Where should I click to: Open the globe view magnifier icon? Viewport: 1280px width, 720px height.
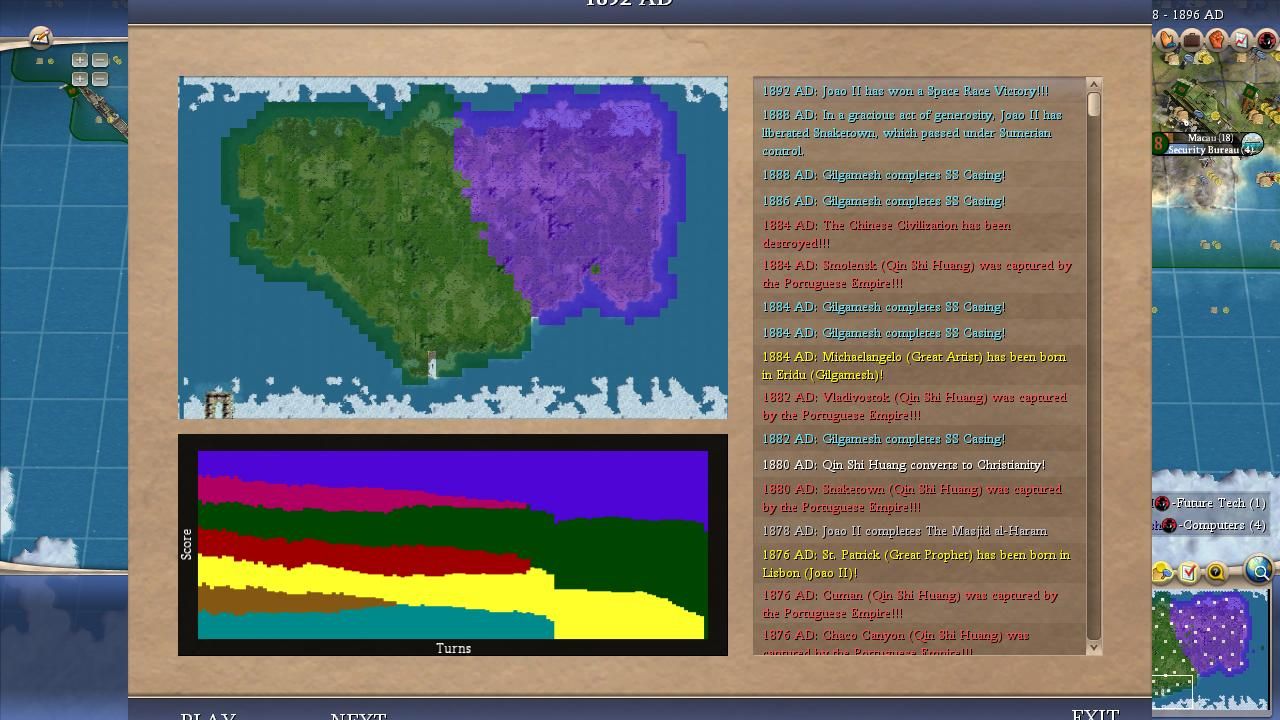click(x=1259, y=571)
